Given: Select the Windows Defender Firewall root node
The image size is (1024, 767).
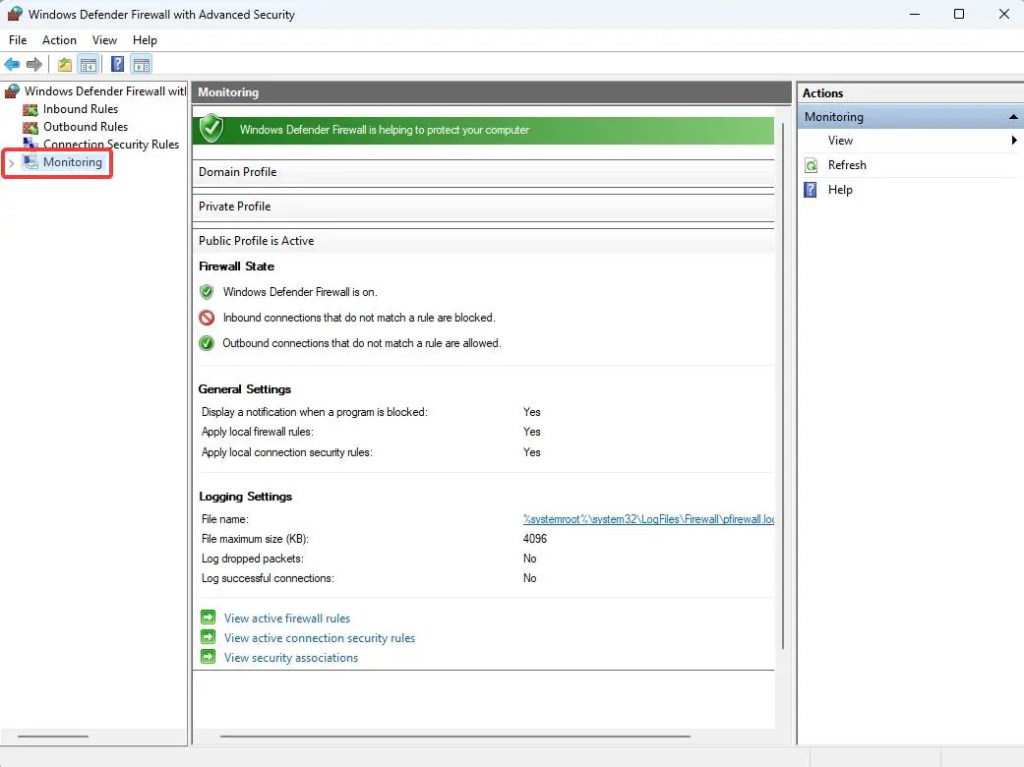Looking at the screenshot, I should (x=105, y=91).
